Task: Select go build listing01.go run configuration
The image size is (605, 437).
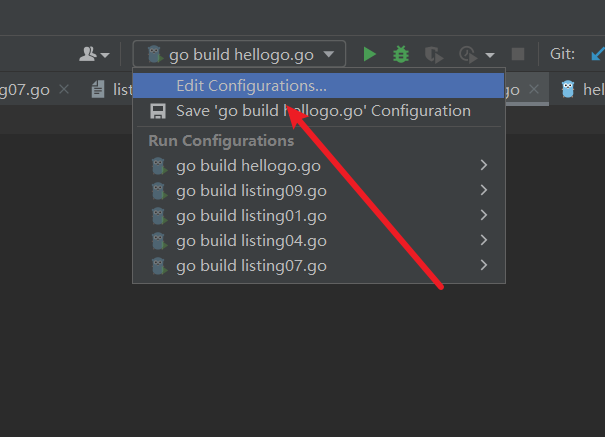Action: pyautogui.click(x=251, y=215)
